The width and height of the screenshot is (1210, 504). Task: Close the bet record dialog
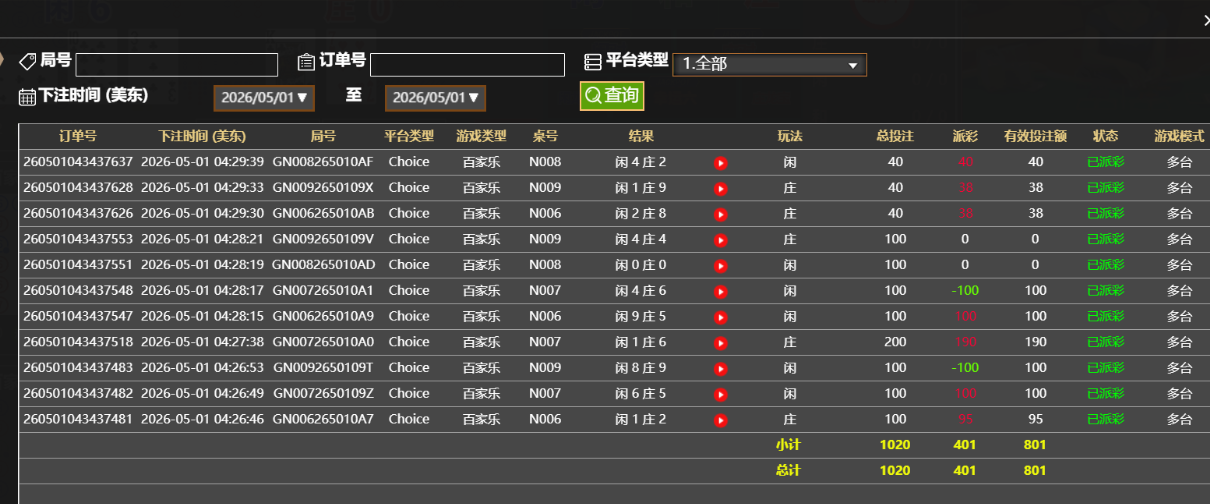tap(1204, 18)
